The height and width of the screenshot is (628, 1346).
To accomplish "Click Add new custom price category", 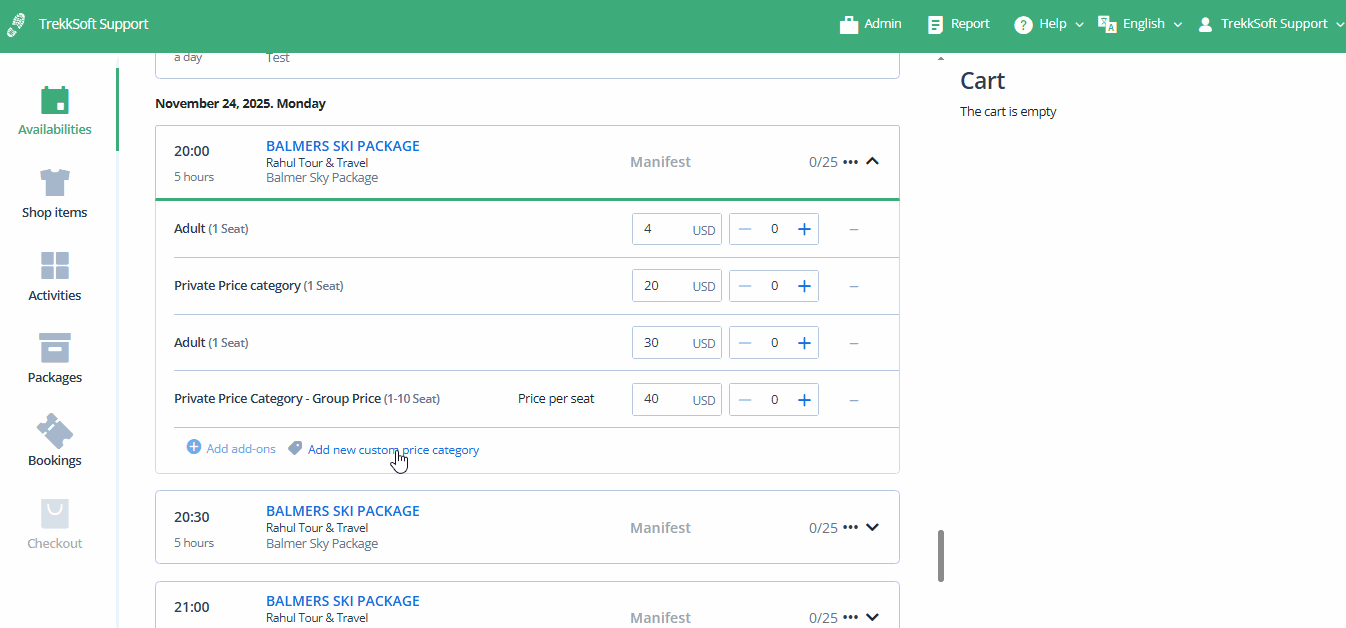I will tap(393, 450).
